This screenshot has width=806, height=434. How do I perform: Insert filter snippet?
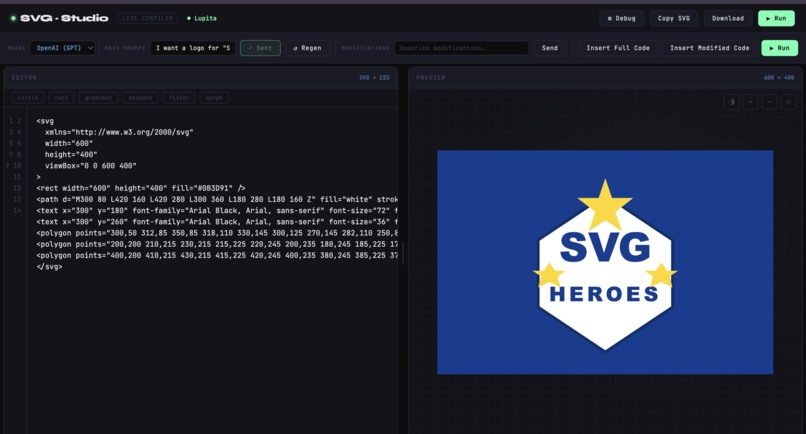coord(179,98)
